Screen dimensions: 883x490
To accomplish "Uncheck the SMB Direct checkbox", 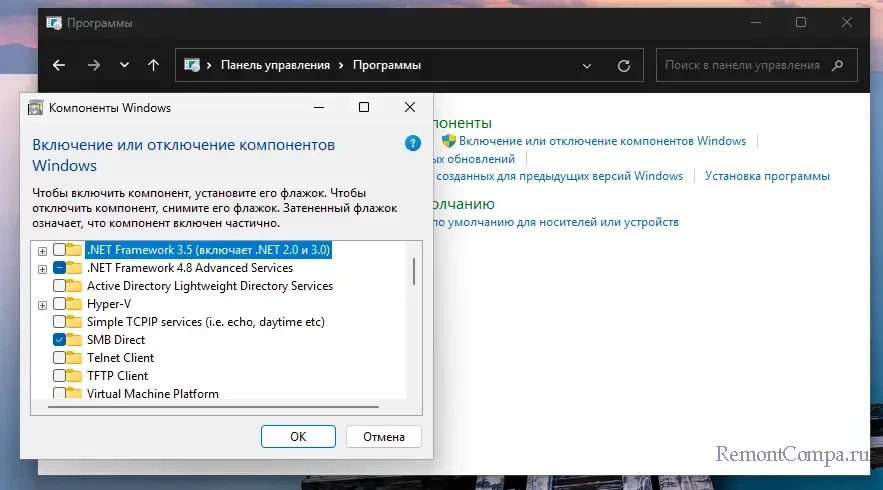I will 59,340.
